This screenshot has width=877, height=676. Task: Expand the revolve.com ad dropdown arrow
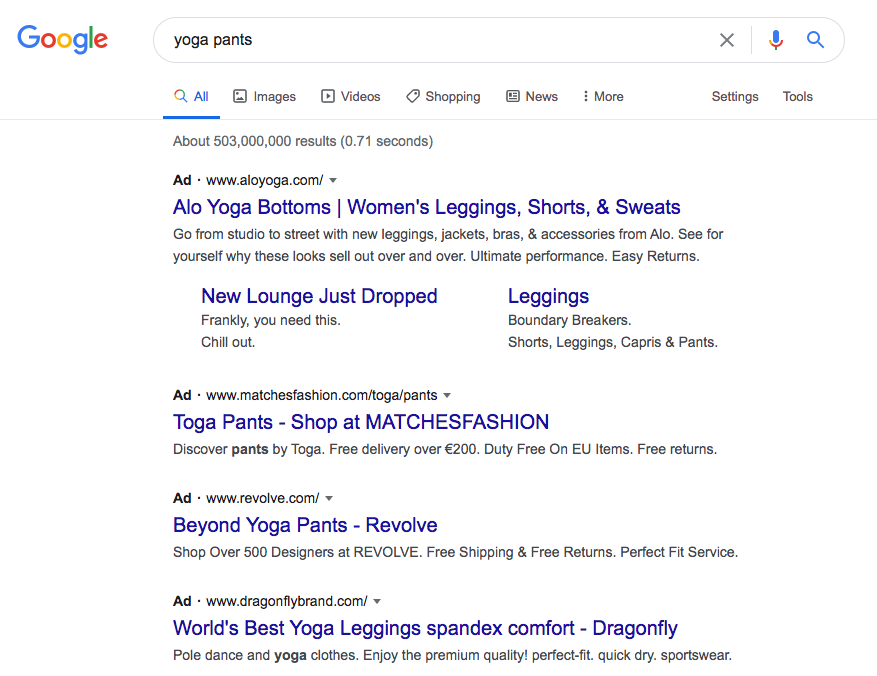[329, 498]
